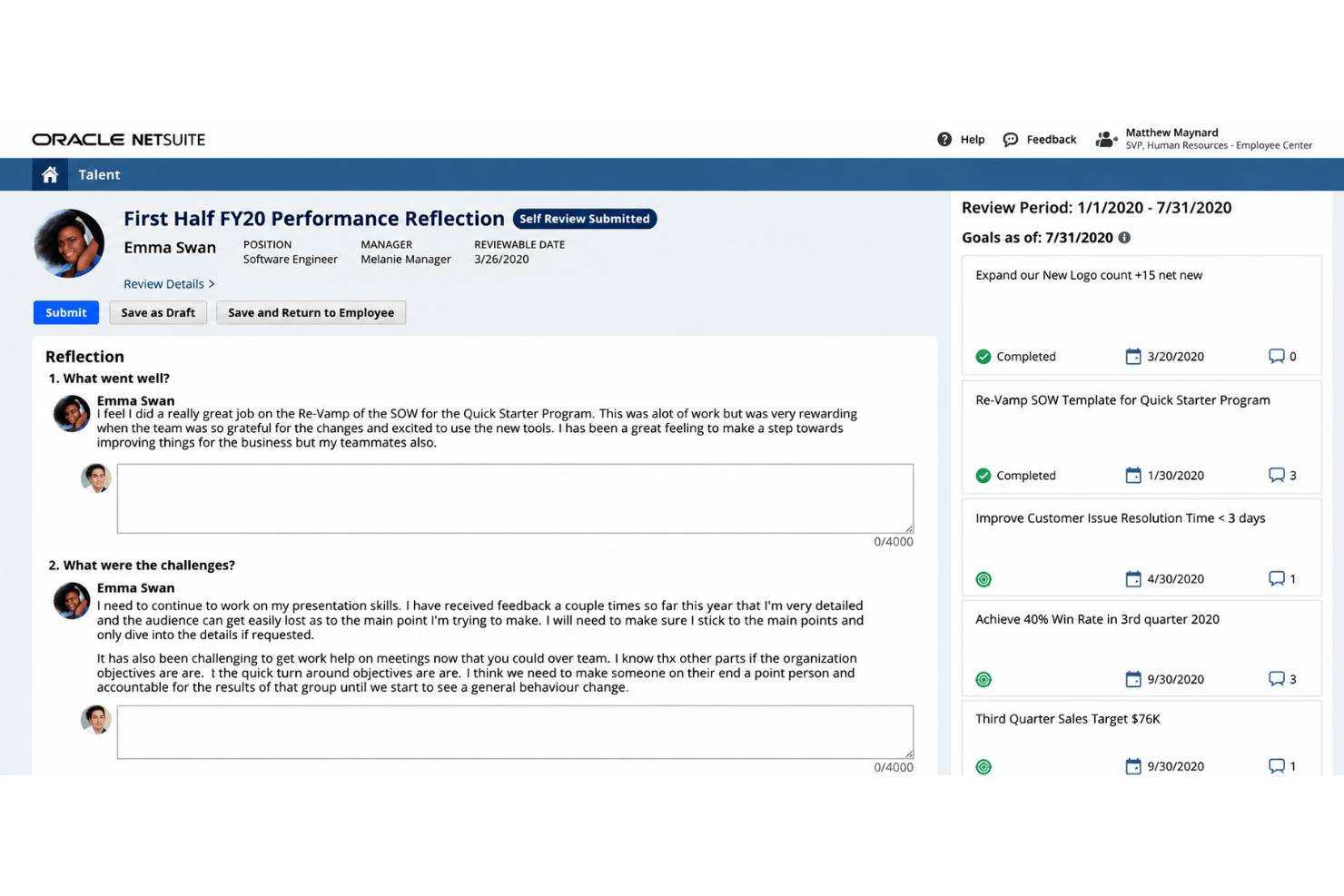Click green check icon on Re-Vamp SOW goal
The image size is (1344, 896).
[x=983, y=476]
